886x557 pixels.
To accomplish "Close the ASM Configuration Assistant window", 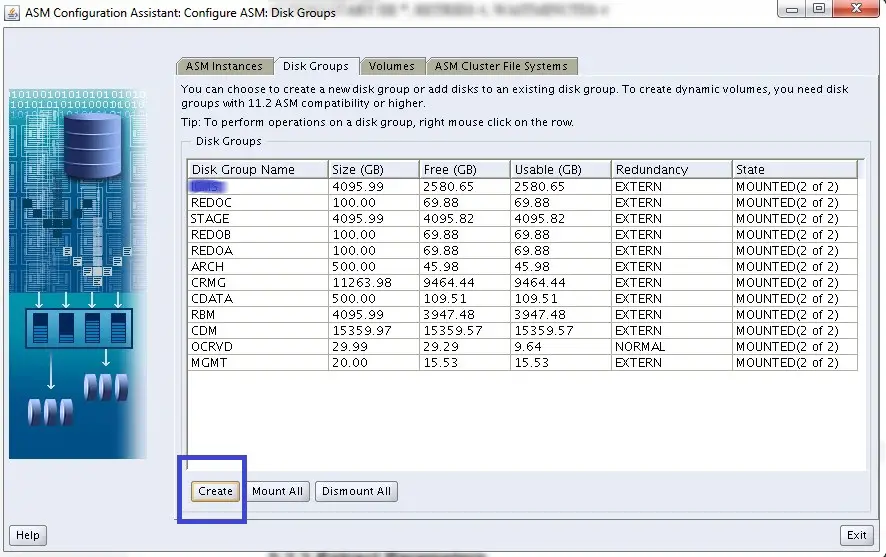I will click(x=856, y=8).
